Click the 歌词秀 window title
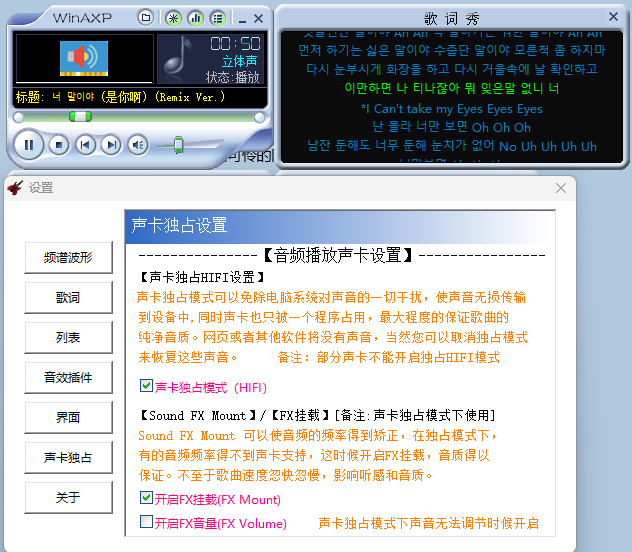Image resolution: width=632 pixels, height=552 pixels. pyautogui.click(x=451, y=18)
